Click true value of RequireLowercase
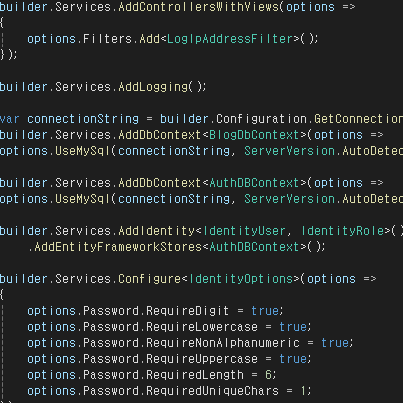Screen dimensions: 403x403 click(293, 327)
